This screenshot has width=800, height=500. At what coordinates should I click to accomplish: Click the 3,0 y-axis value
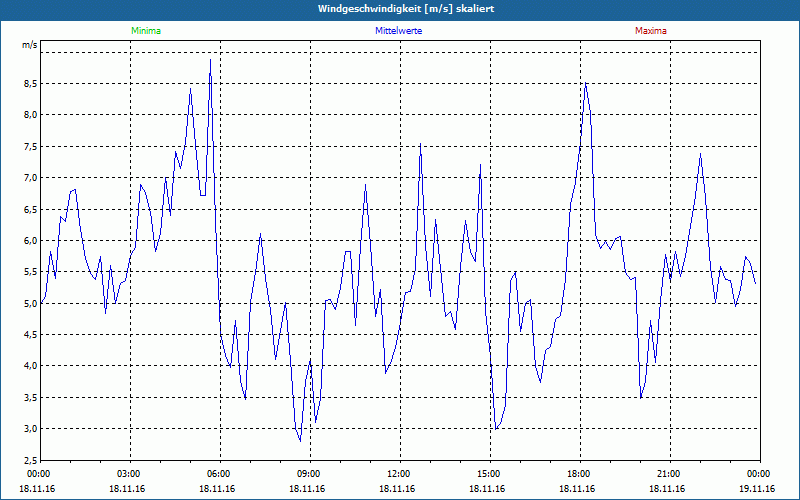point(31,429)
